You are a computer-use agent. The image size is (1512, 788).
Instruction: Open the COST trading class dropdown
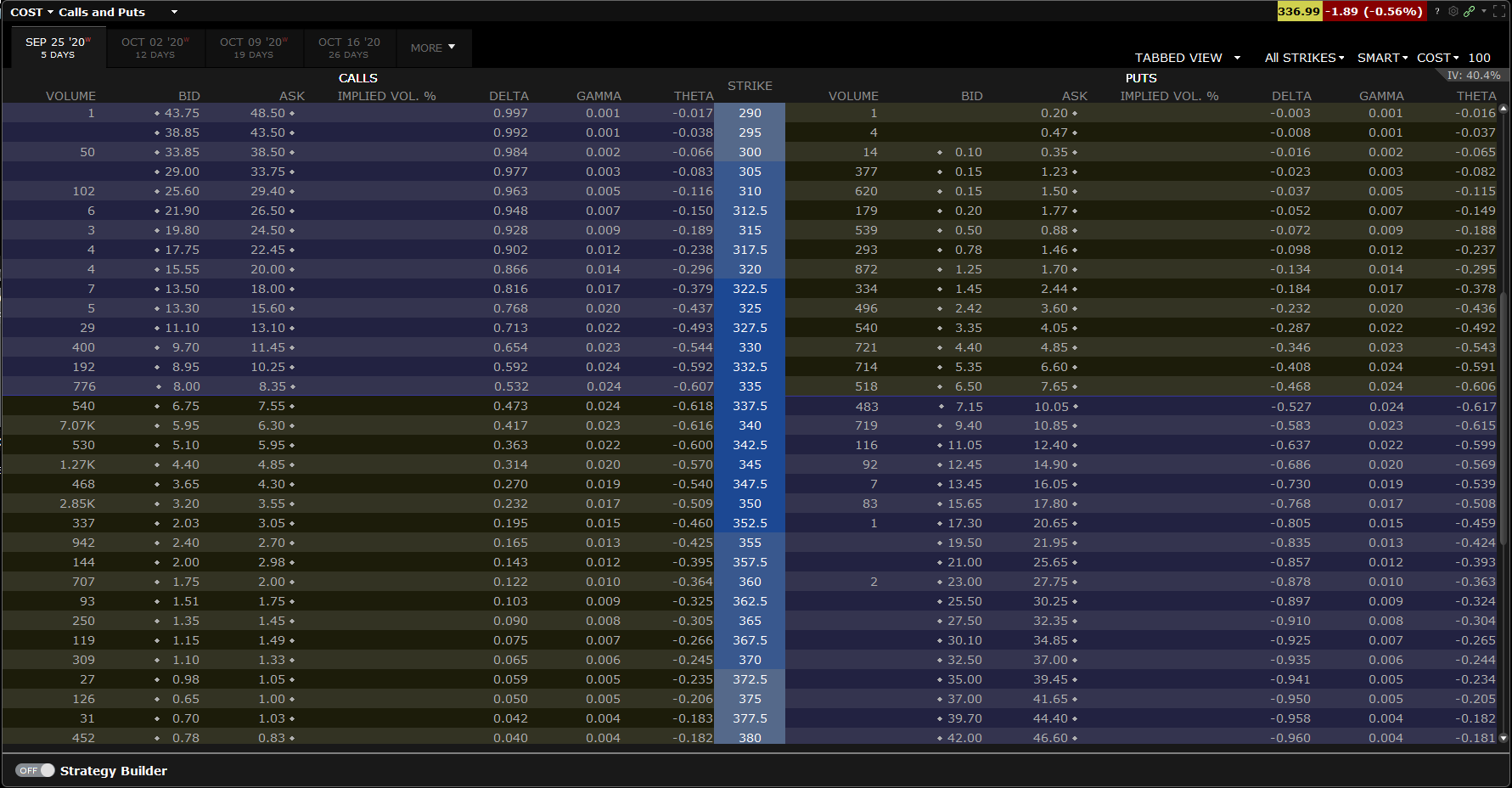tap(1437, 58)
